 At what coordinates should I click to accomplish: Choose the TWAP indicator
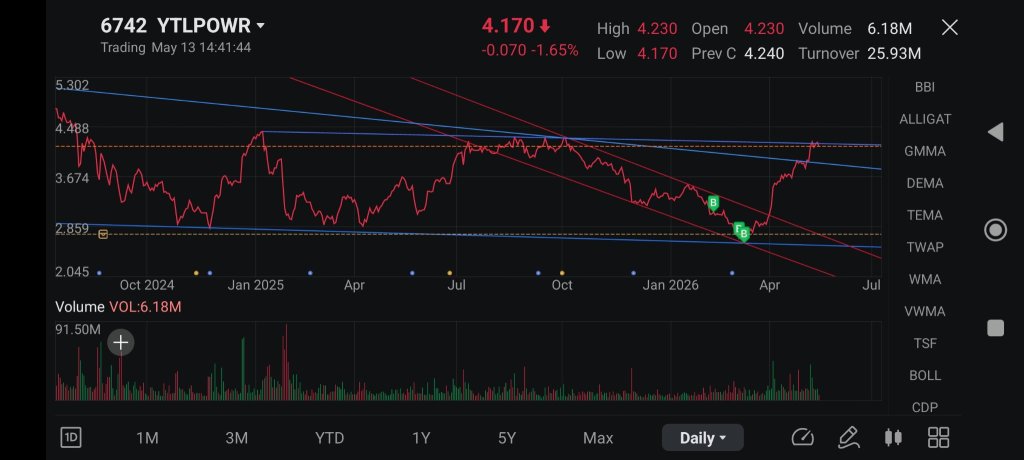[x=925, y=248]
